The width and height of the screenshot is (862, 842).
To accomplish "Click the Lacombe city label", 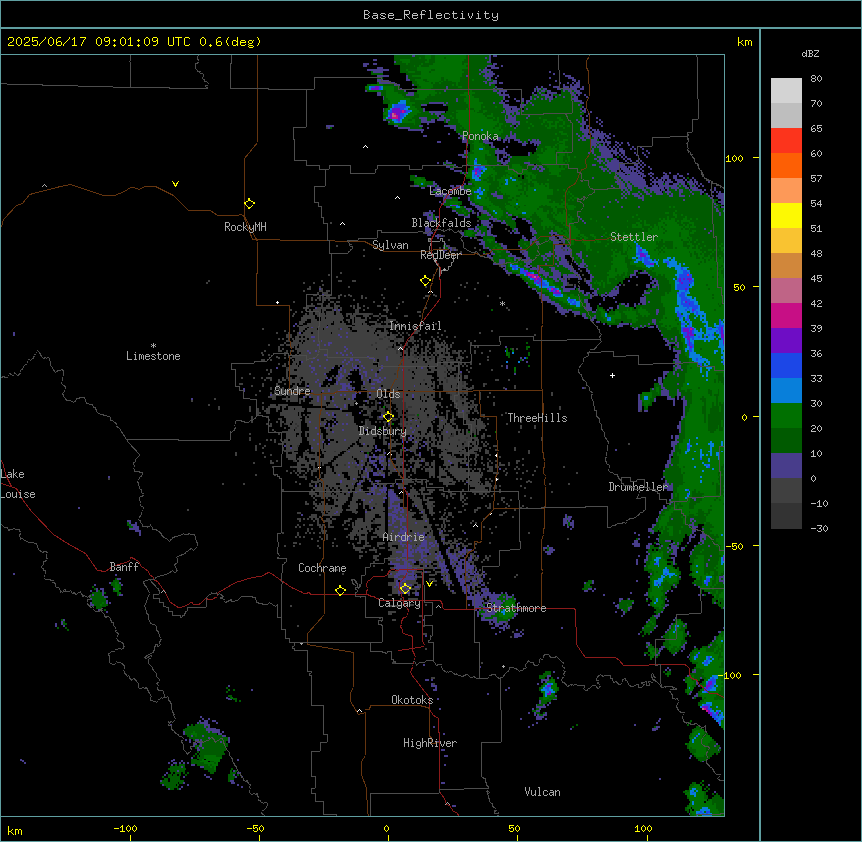I will [450, 191].
